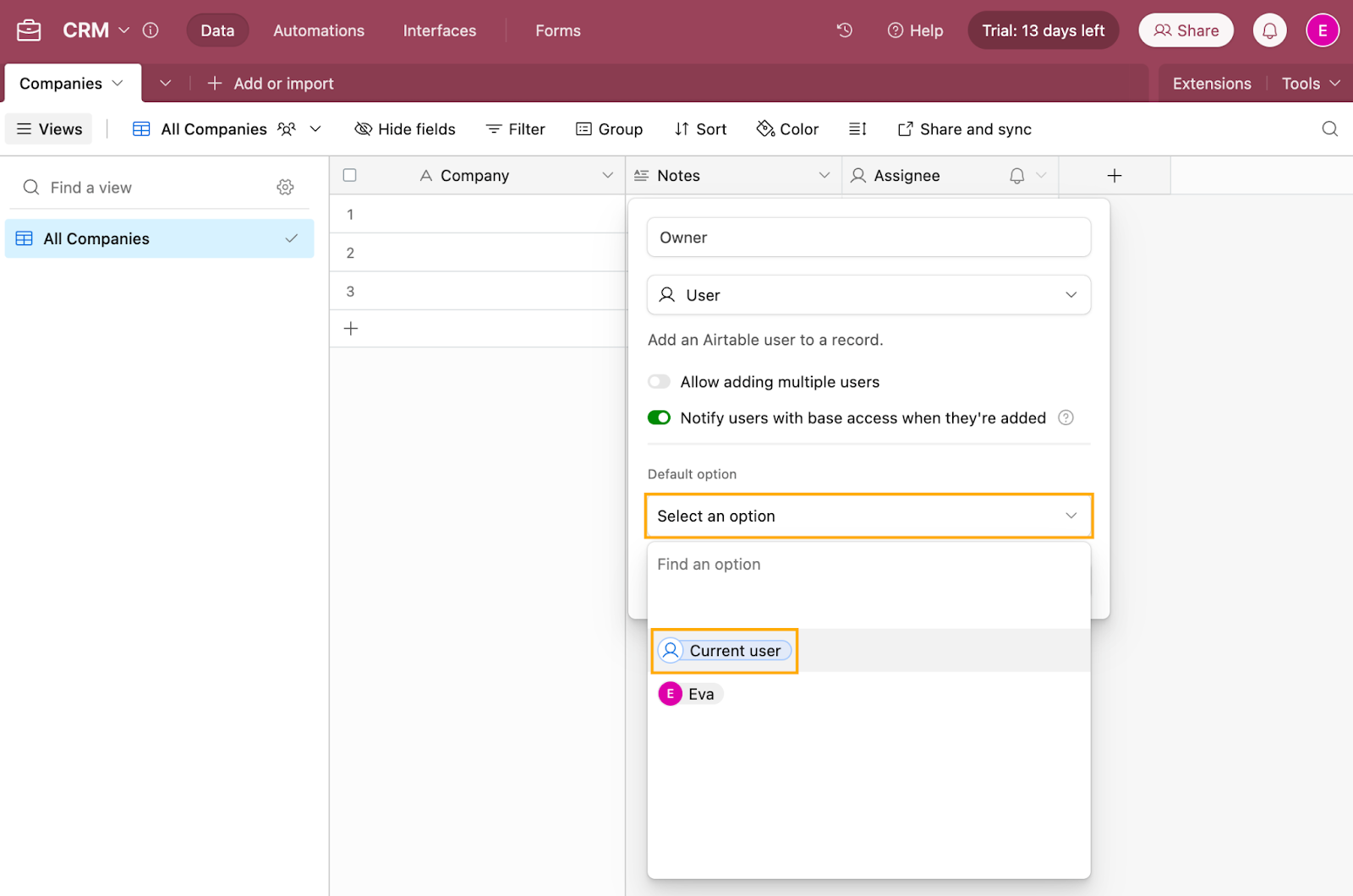Open the account avatar E
This screenshot has height=896, width=1353.
click(x=1323, y=30)
